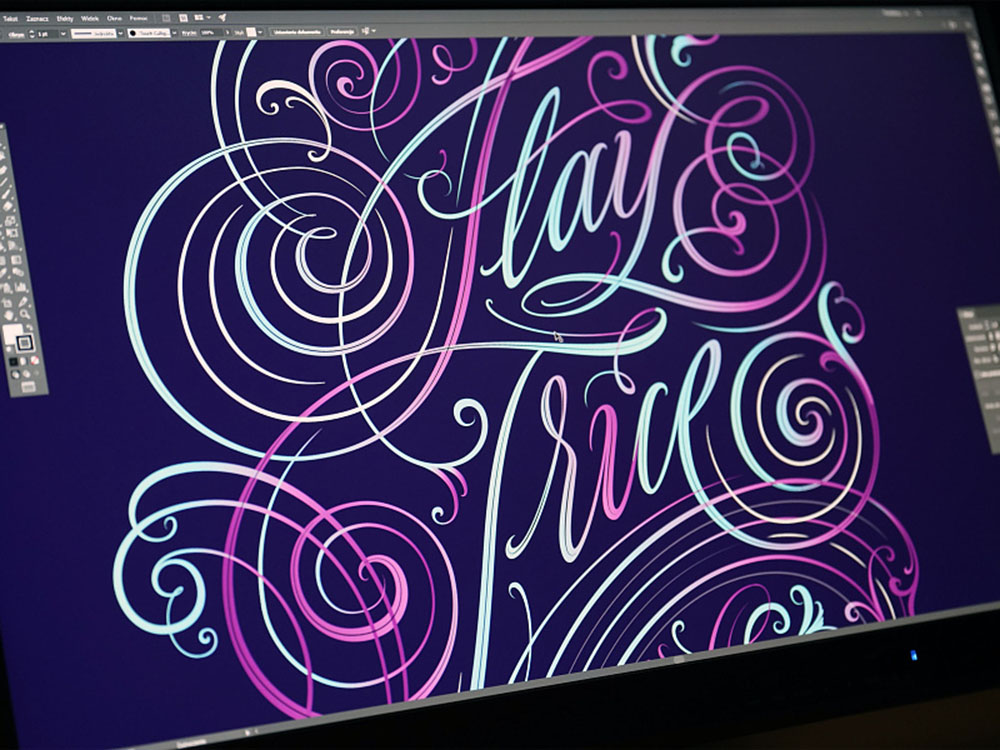Open the Pomoc menu
The image size is (1000, 750).
pos(138,18)
